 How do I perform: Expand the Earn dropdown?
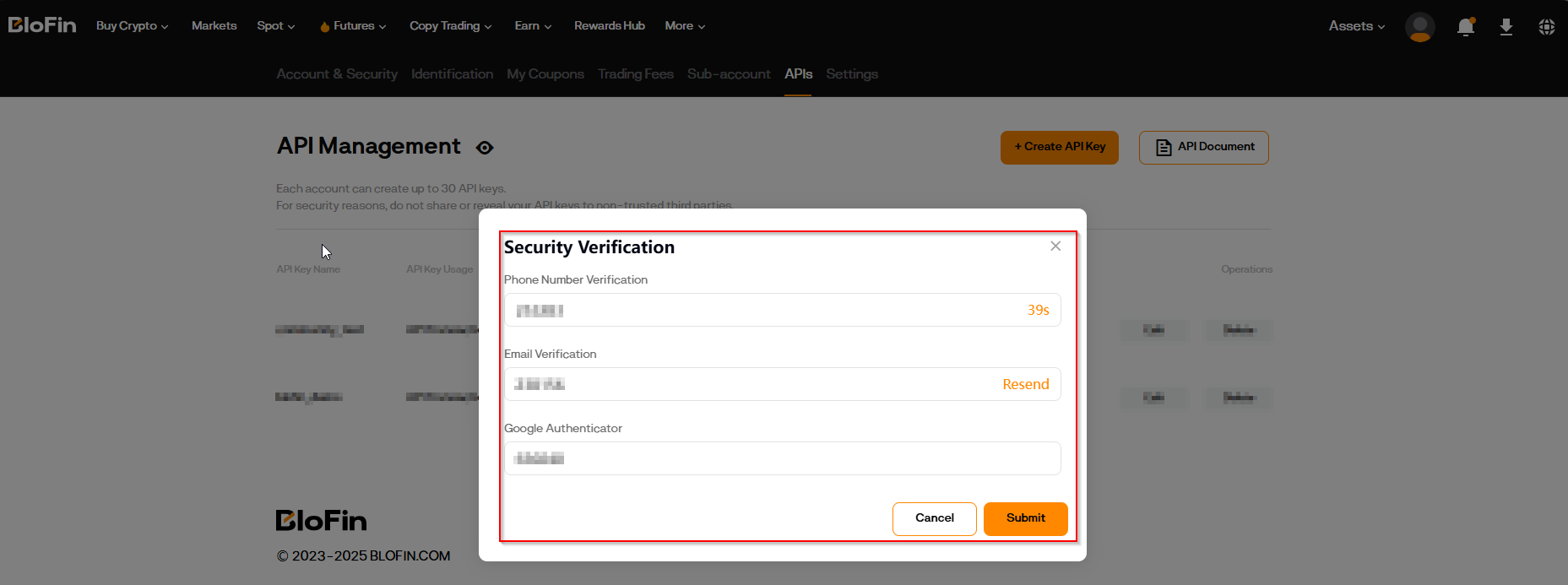click(533, 26)
